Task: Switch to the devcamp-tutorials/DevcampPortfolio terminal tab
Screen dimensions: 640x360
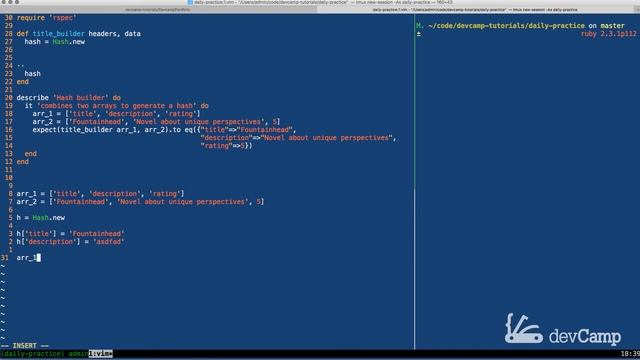Action: [x=158, y=9]
